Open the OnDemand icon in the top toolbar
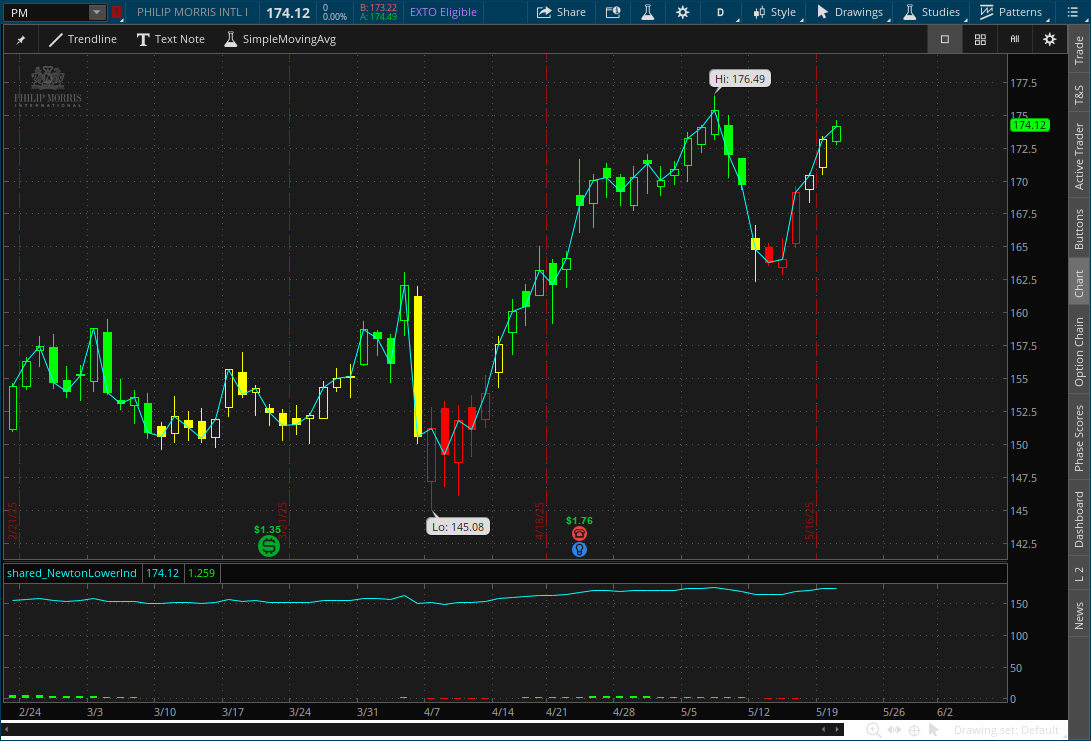The height and width of the screenshot is (741, 1091). point(613,12)
